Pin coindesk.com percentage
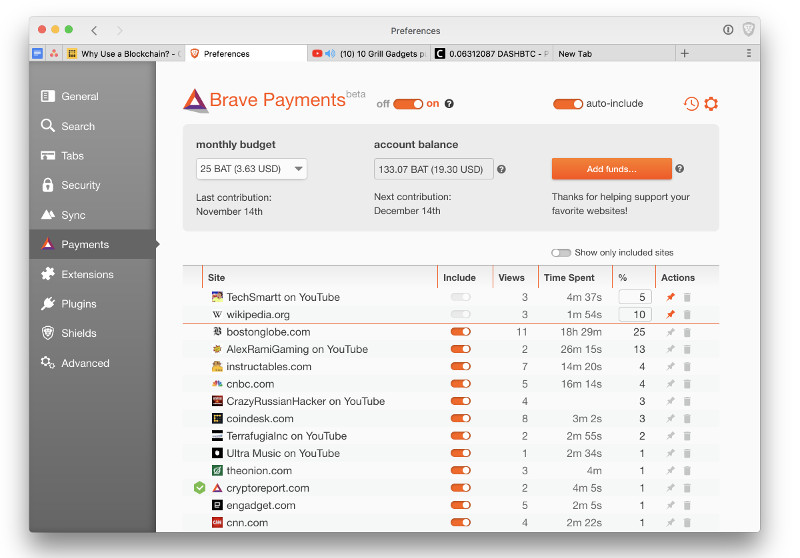The image size is (800, 558). pyautogui.click(x=670, y=418)
